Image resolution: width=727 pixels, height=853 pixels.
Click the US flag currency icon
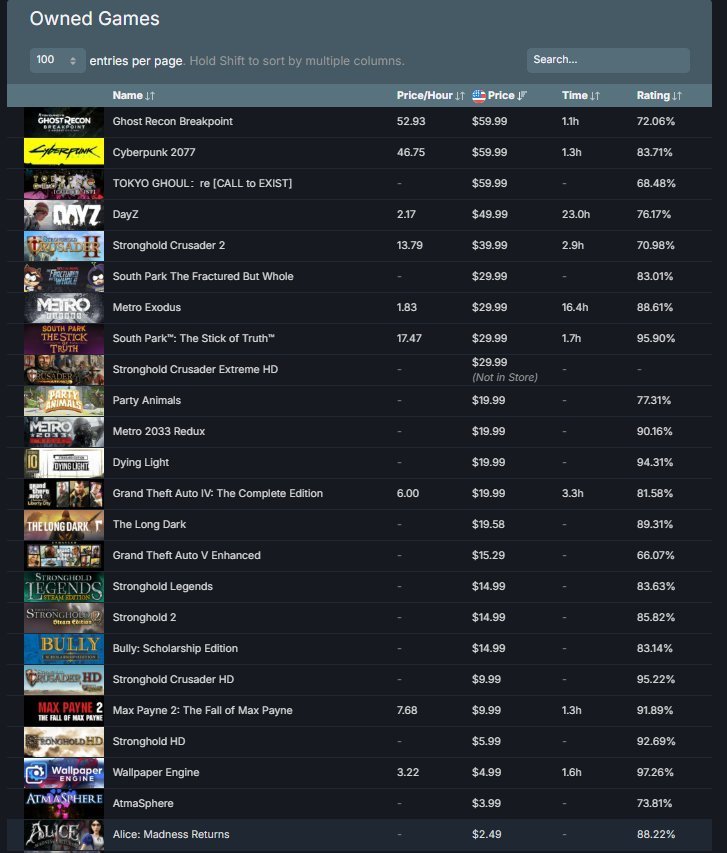click(x=479, y=96)
